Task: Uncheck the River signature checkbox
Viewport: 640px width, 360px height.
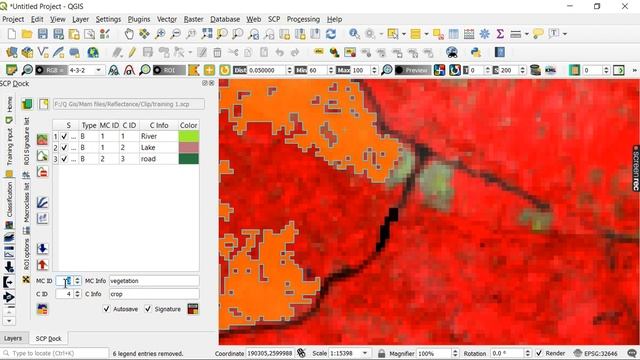Action: pos(64,136)
